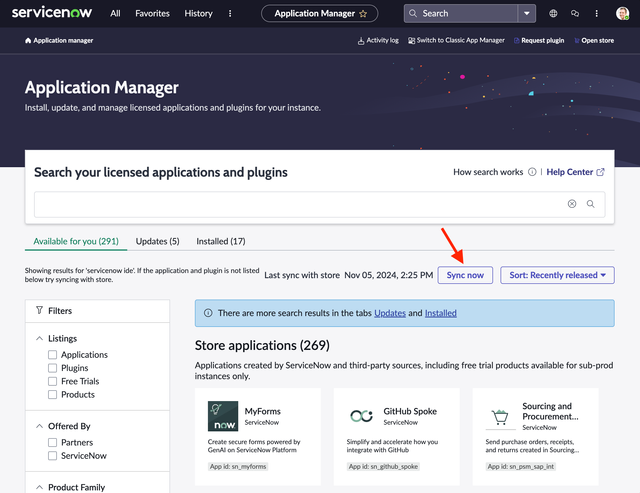Click the ServiceNow logo
The image size is (640, 493).
[x=52, y=13]
